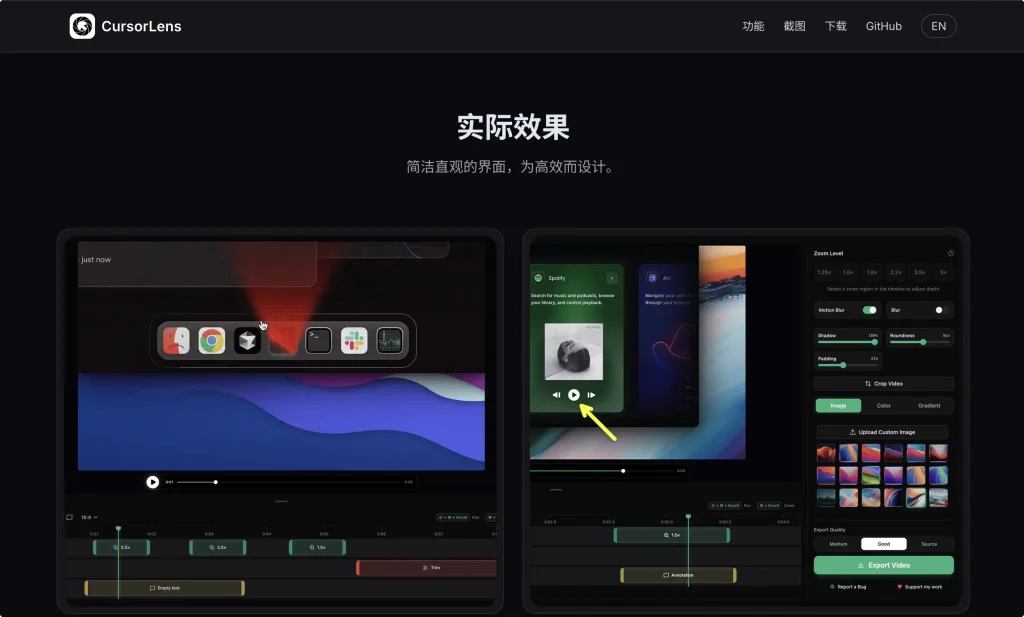Image resolution: width=1024 pixels, height=617 pixels.
Task: Click the Finder icon in the dock
Action: point(176,341)
